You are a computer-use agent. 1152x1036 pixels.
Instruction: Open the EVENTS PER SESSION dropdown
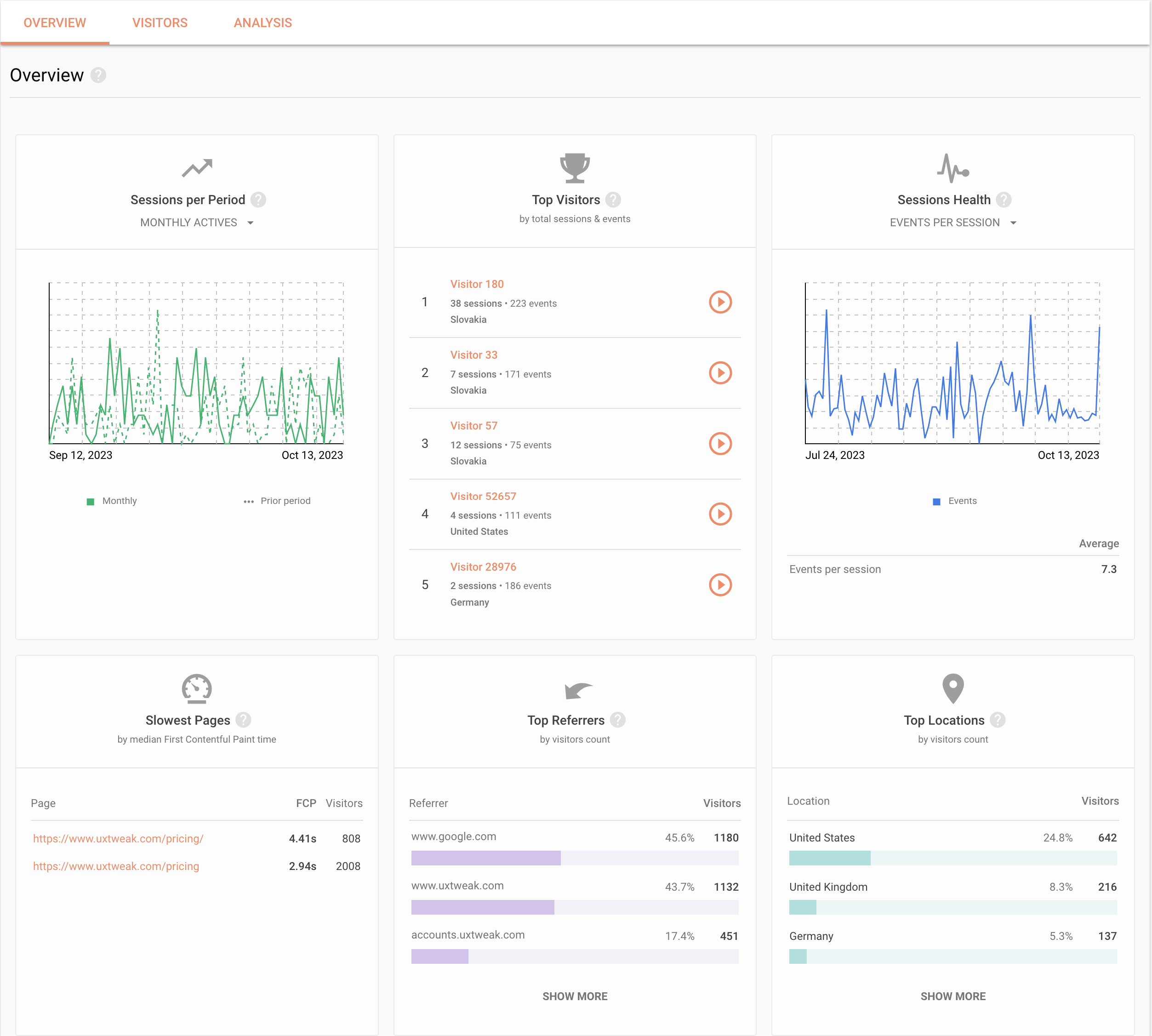click(x=952, y=223)
